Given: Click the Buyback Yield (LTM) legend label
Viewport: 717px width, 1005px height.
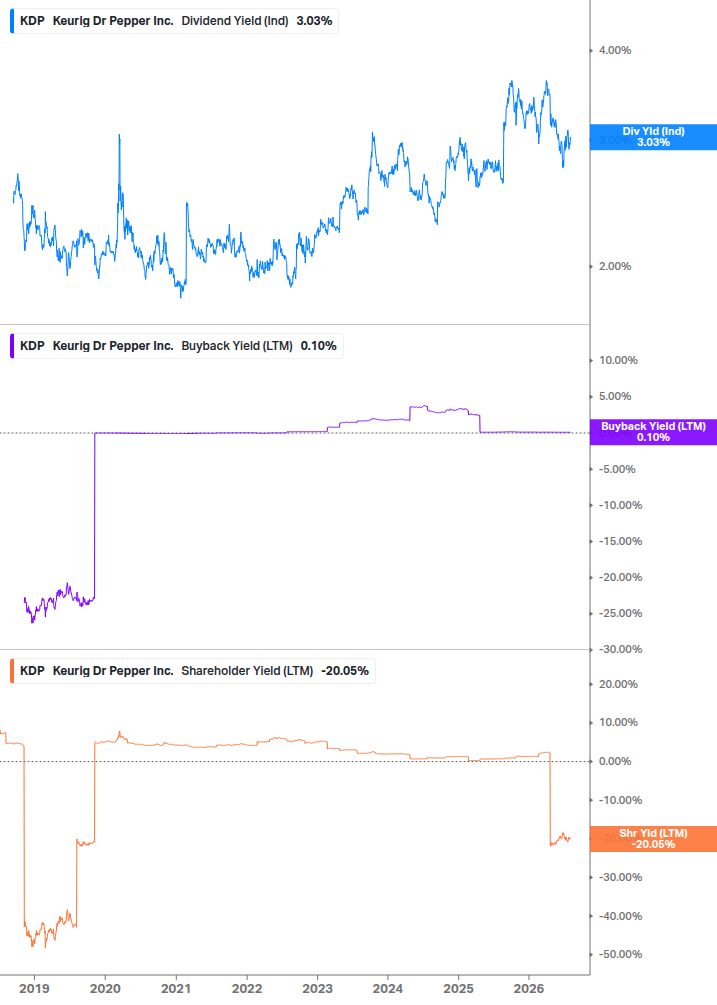Looking at the screenshot, I should 237,346.
